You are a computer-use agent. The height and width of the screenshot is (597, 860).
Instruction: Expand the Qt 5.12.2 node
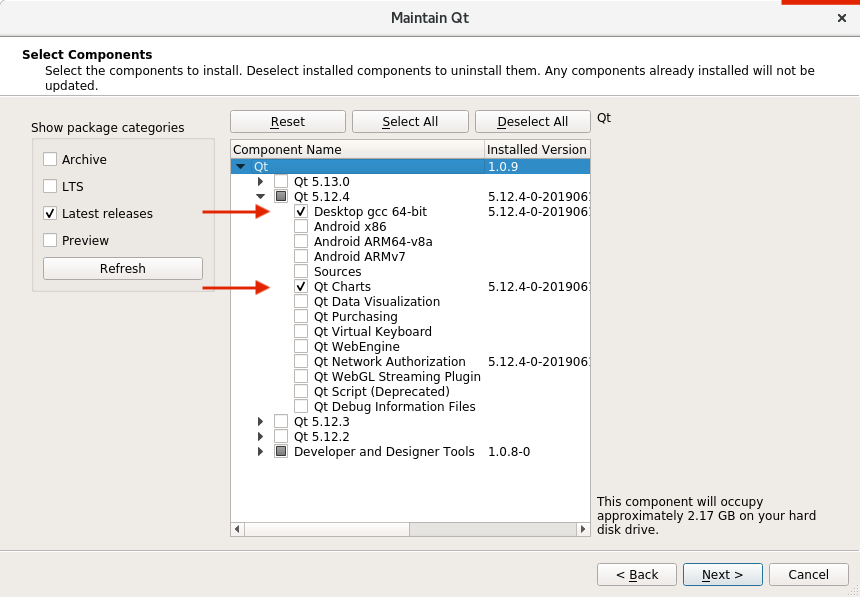(x=261, y=436)
